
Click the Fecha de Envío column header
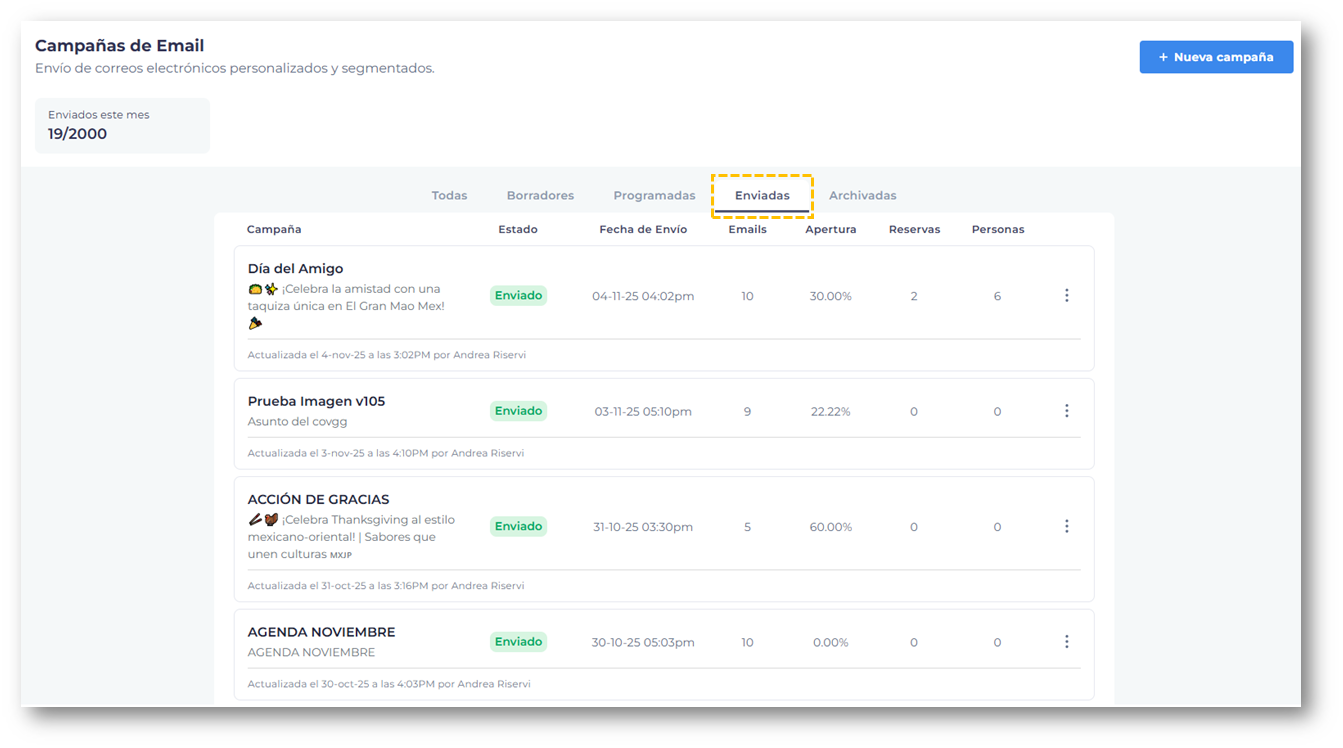643,230
